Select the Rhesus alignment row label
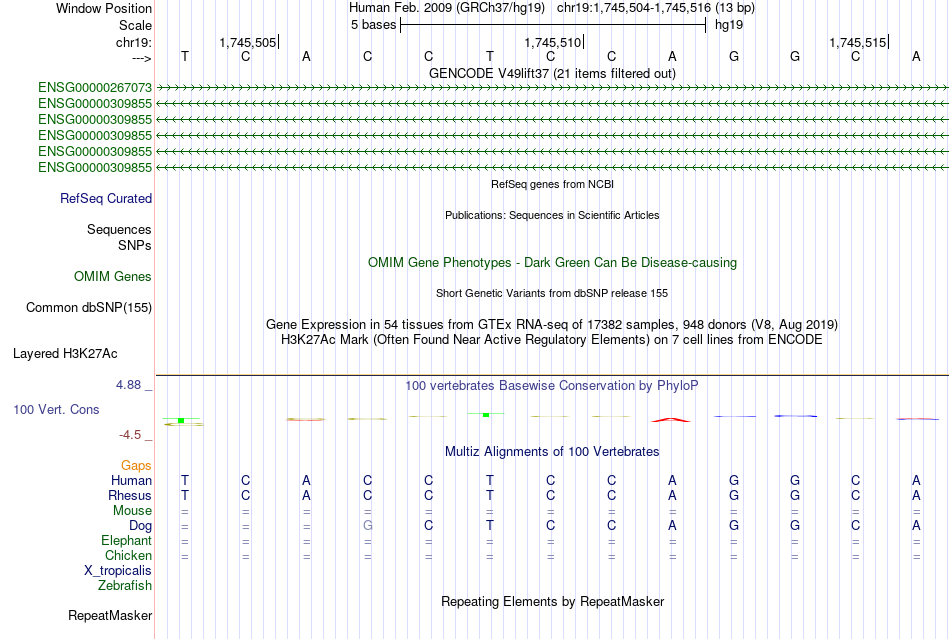The width and height of the screenshot is (950, 639). (x=130, y=495)
